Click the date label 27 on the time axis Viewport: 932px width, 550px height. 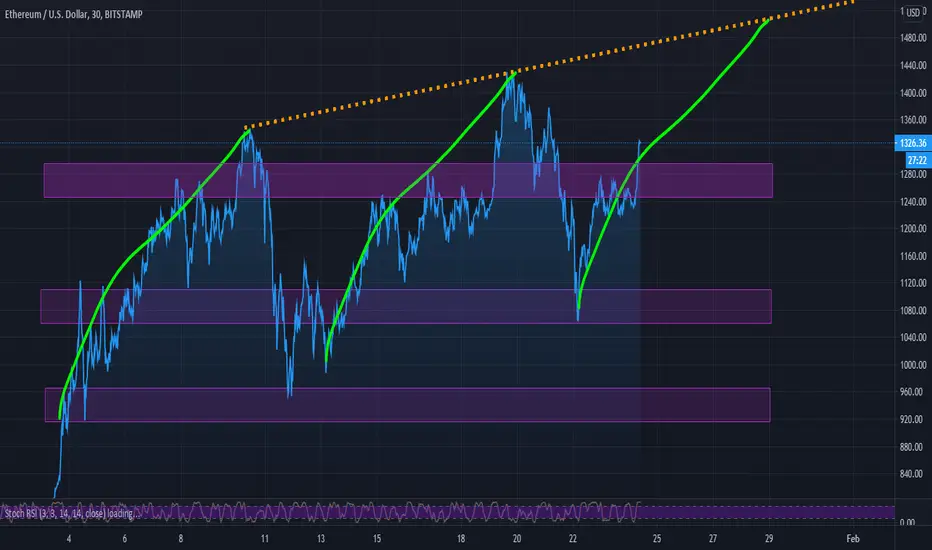tap(713, 539)
